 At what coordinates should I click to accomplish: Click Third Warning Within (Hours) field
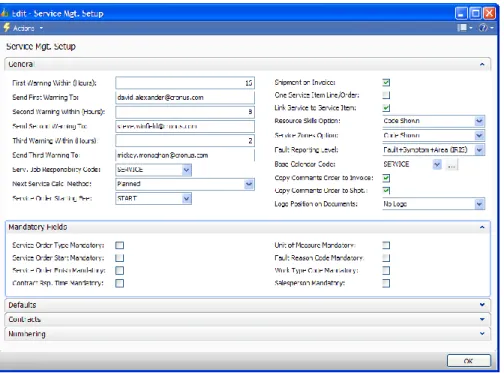click(x=185, y=141)
